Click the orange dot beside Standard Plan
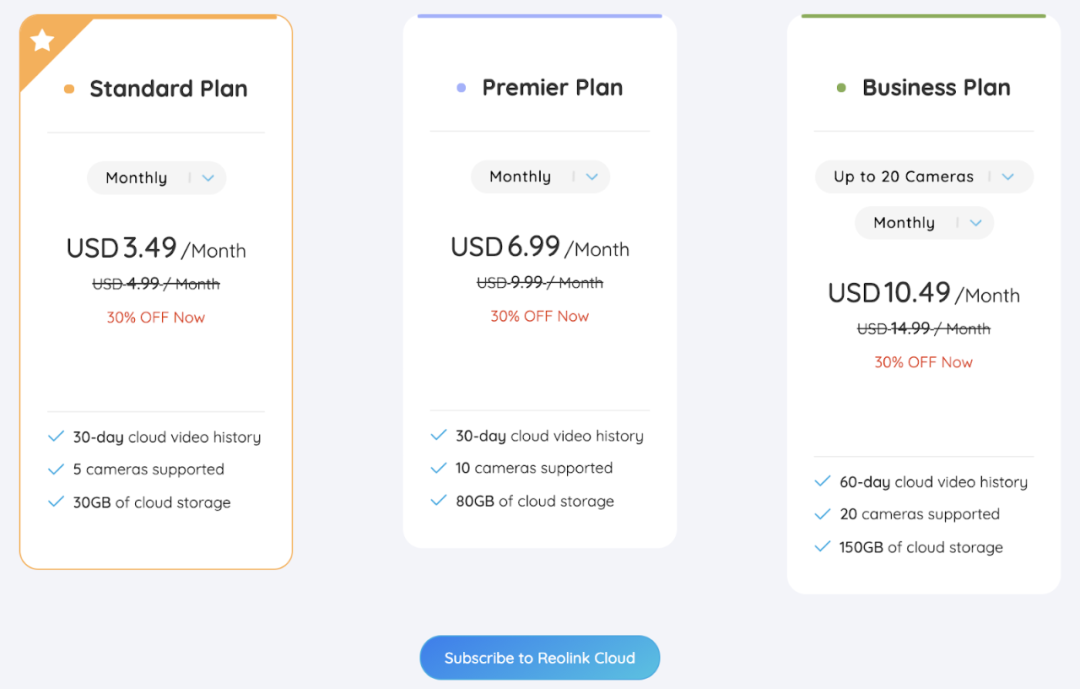The image size is (1080, 689). 69,89
